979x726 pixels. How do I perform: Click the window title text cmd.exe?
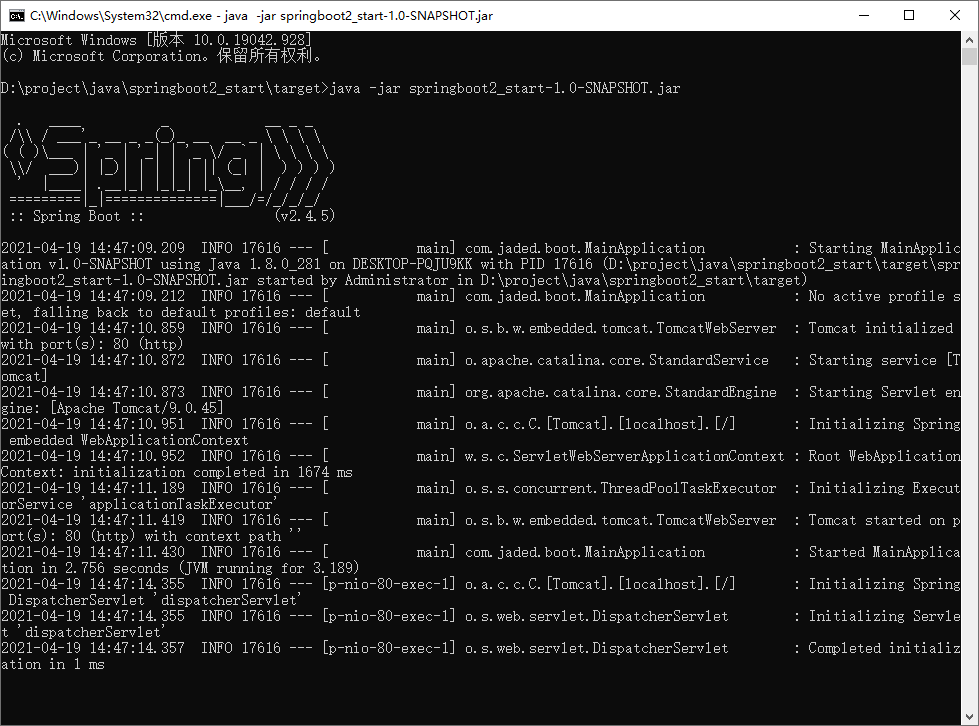coord(261,16)
